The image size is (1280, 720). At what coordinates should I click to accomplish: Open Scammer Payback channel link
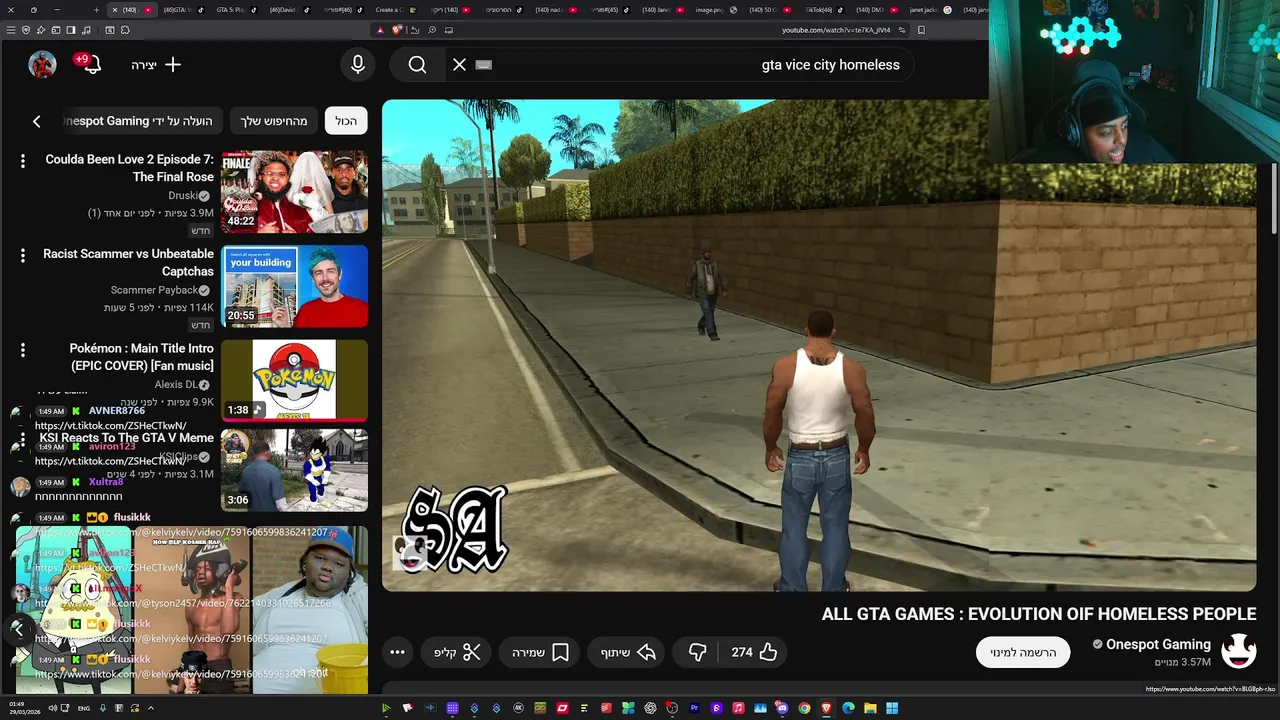point(154,290)
